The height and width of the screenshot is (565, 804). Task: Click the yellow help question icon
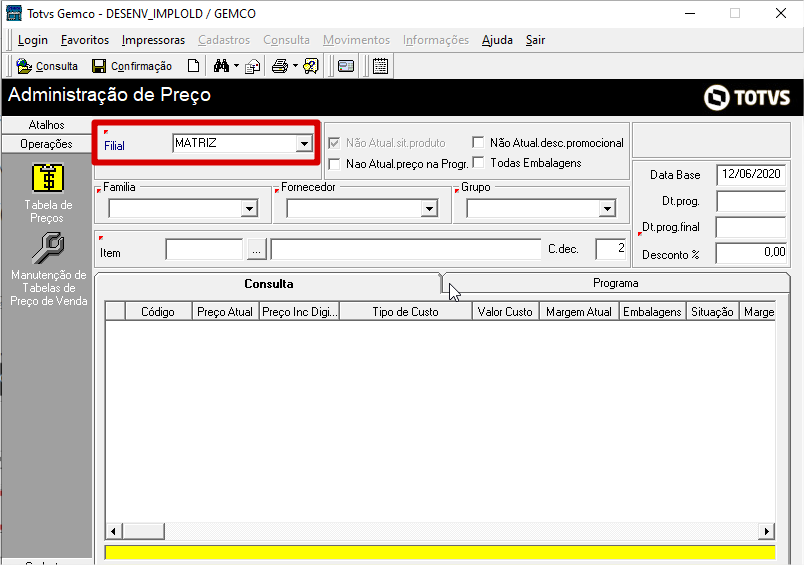click(x=311, y=66)
